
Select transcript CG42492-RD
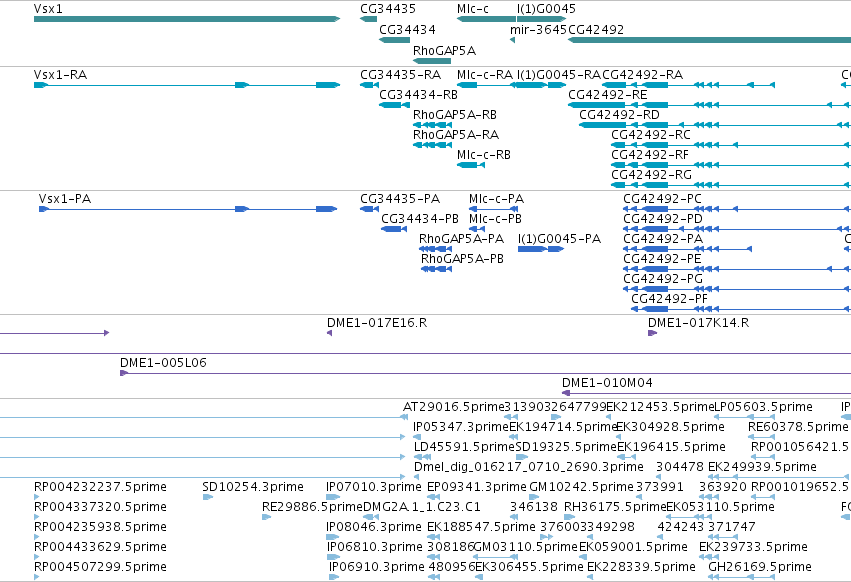pos(715,125)
